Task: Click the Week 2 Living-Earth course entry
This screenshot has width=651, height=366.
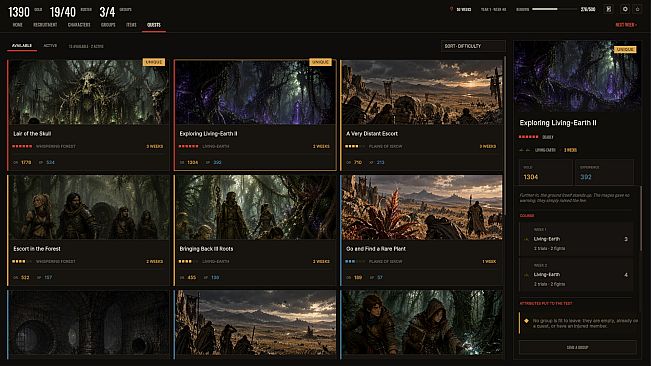Action: coord(576,275)
